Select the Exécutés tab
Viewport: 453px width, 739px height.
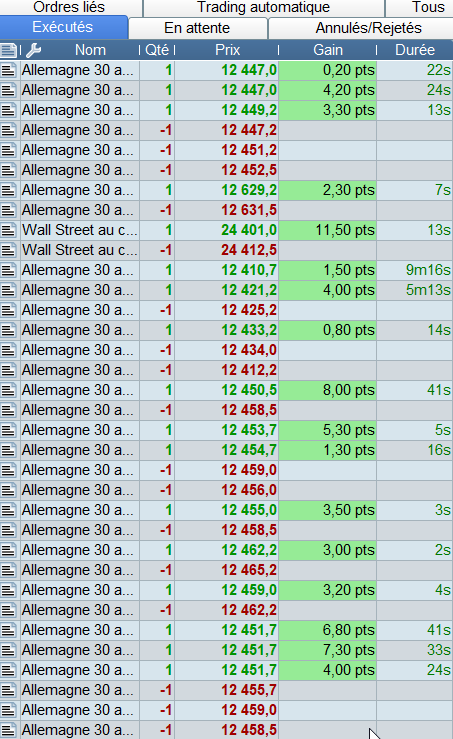point(63,27)
